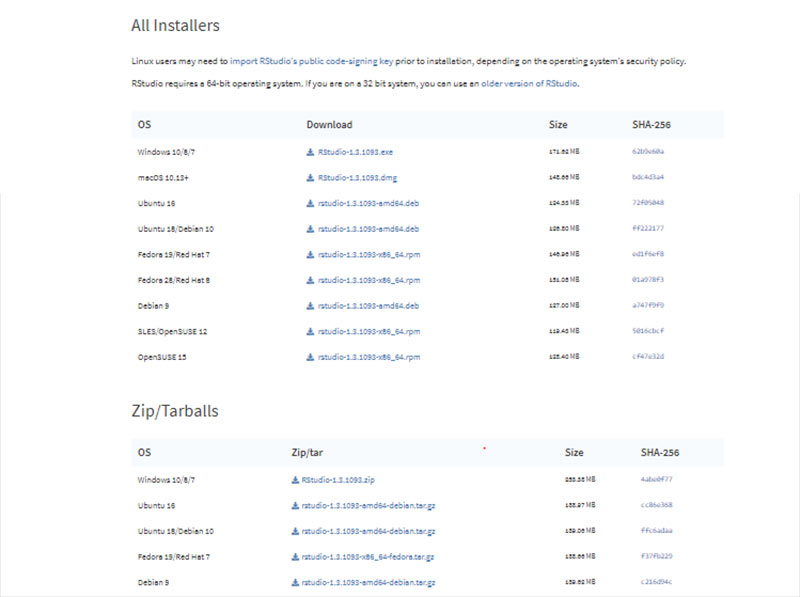Click download icon in Windows 10/8/7 installer row
This screenshot has width=800, height=597.
click(310, 152)
